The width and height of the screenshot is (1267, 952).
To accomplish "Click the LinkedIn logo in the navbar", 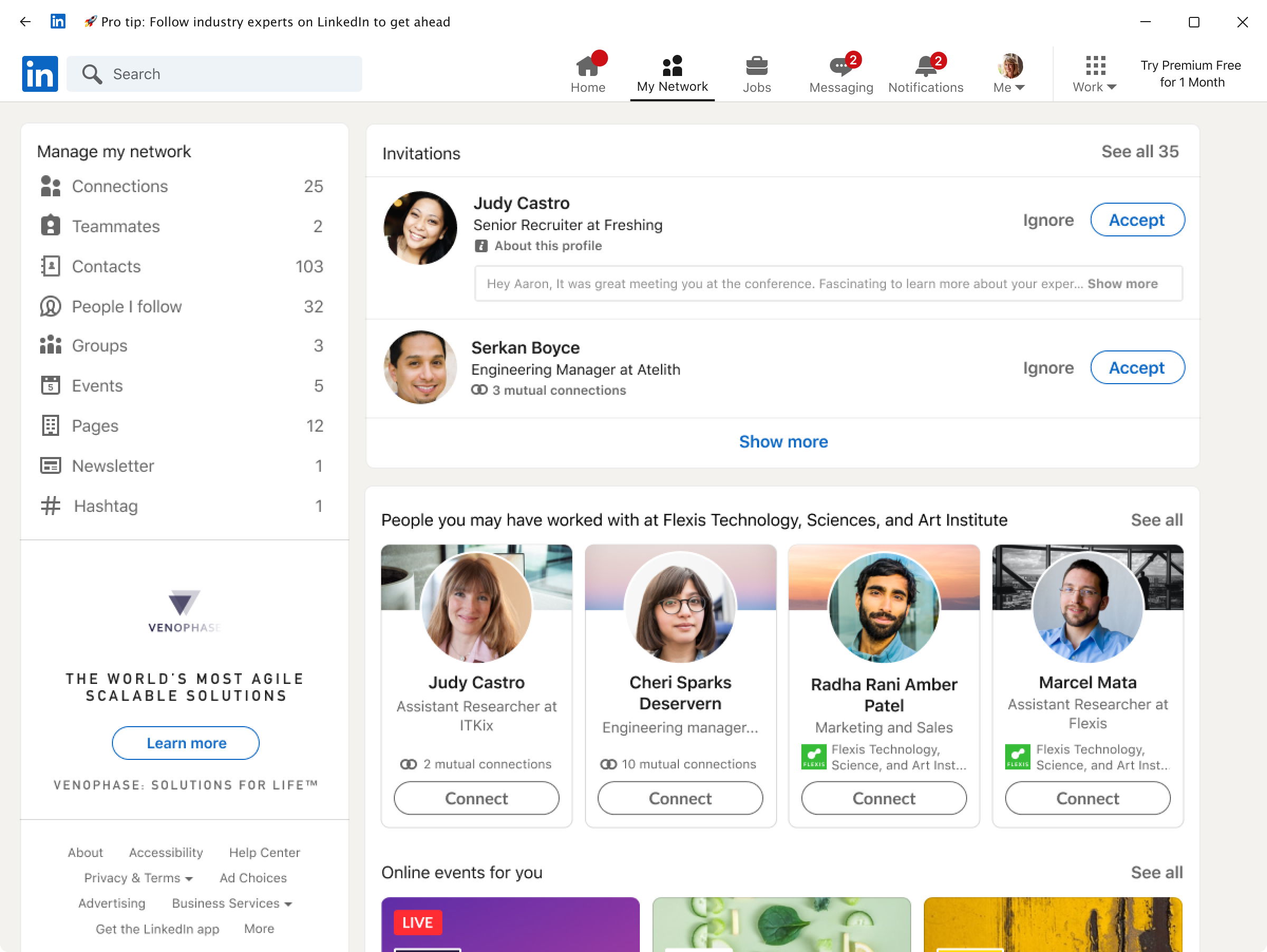I will [x=40, y=74].
